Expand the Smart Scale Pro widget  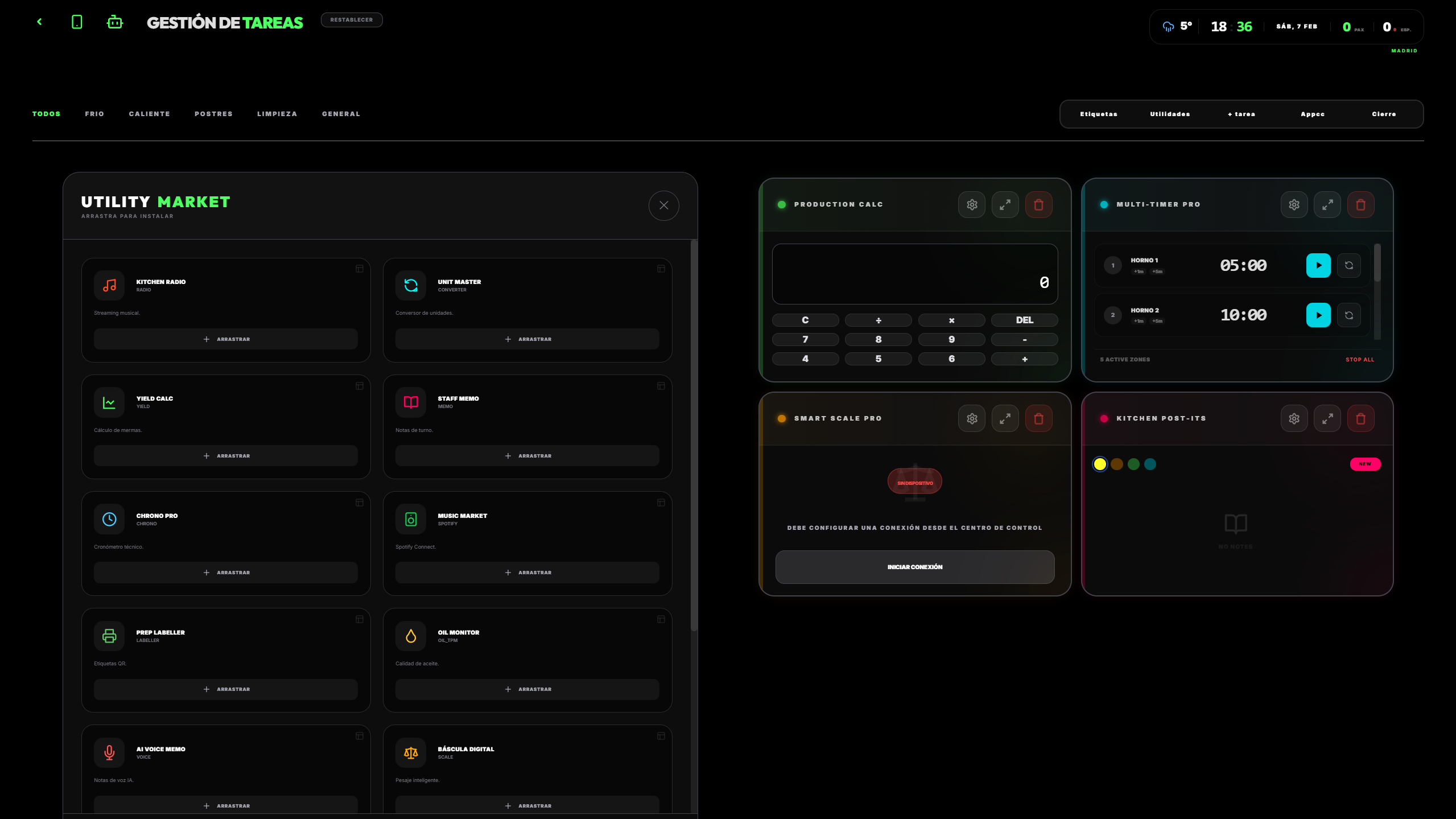click(1005, 418)
